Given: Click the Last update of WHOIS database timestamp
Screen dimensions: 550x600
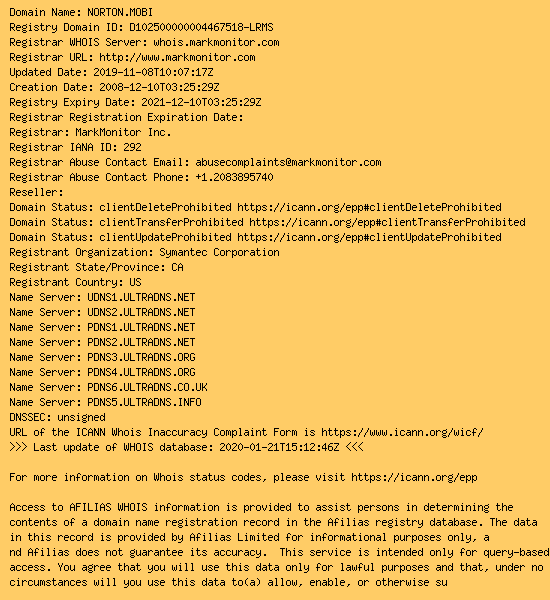Looking at the screenshot, I should point(279,447).
